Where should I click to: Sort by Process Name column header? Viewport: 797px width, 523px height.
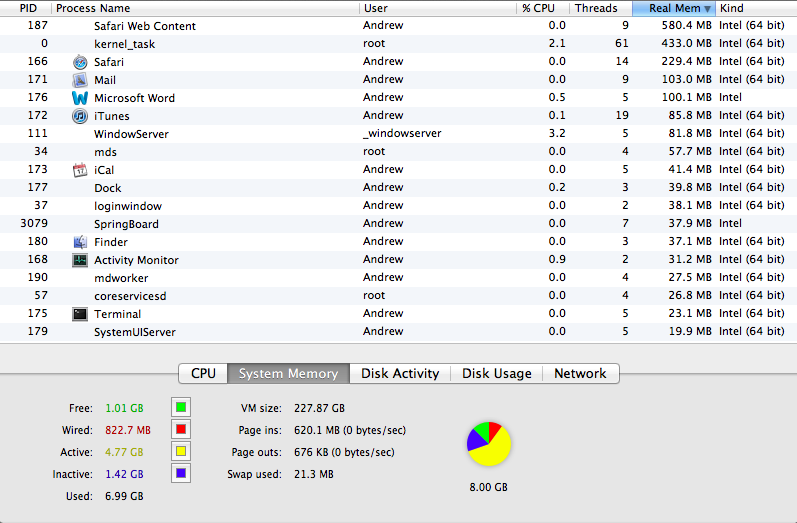[205, 8]
